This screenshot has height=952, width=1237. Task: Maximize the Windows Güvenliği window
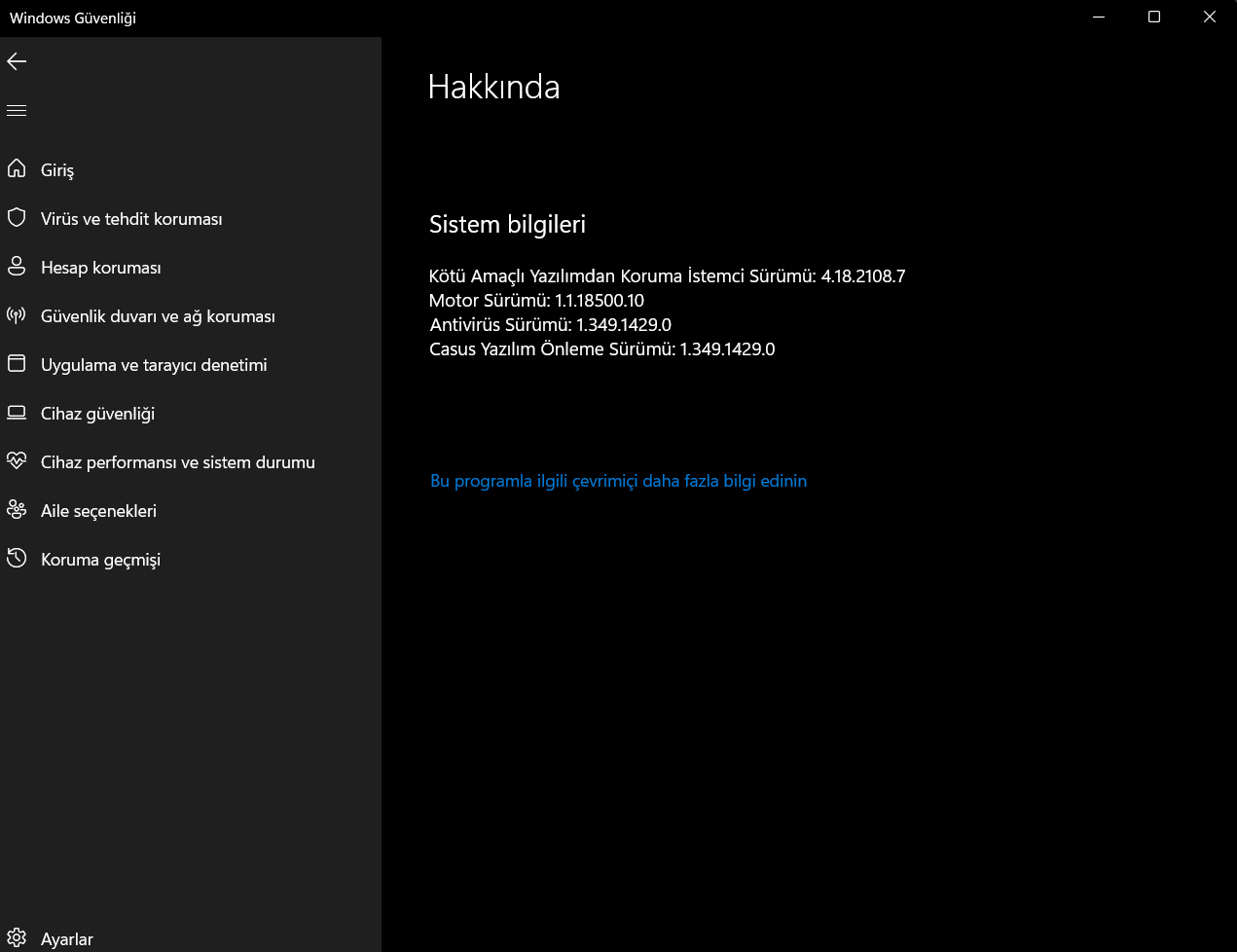coord(1154,18)
